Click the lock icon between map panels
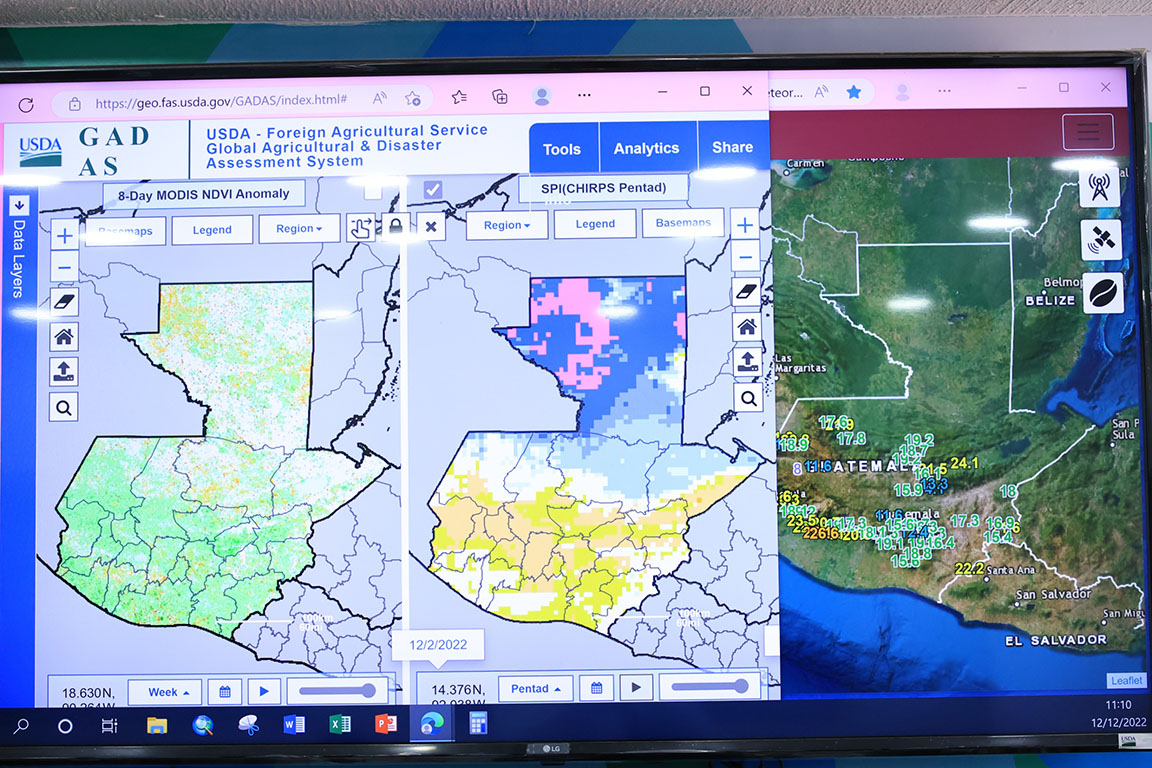The image size is (1152, 768). click(x=396, y=227)
